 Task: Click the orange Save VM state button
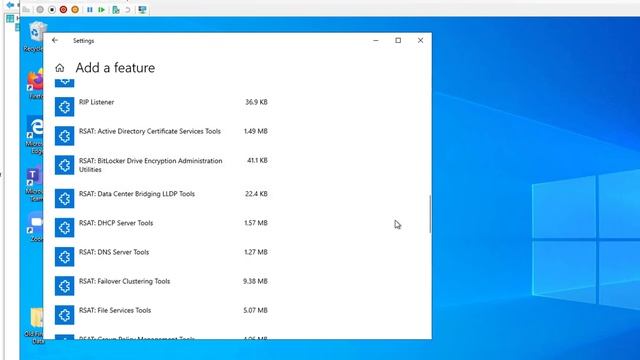pos(75,9)
